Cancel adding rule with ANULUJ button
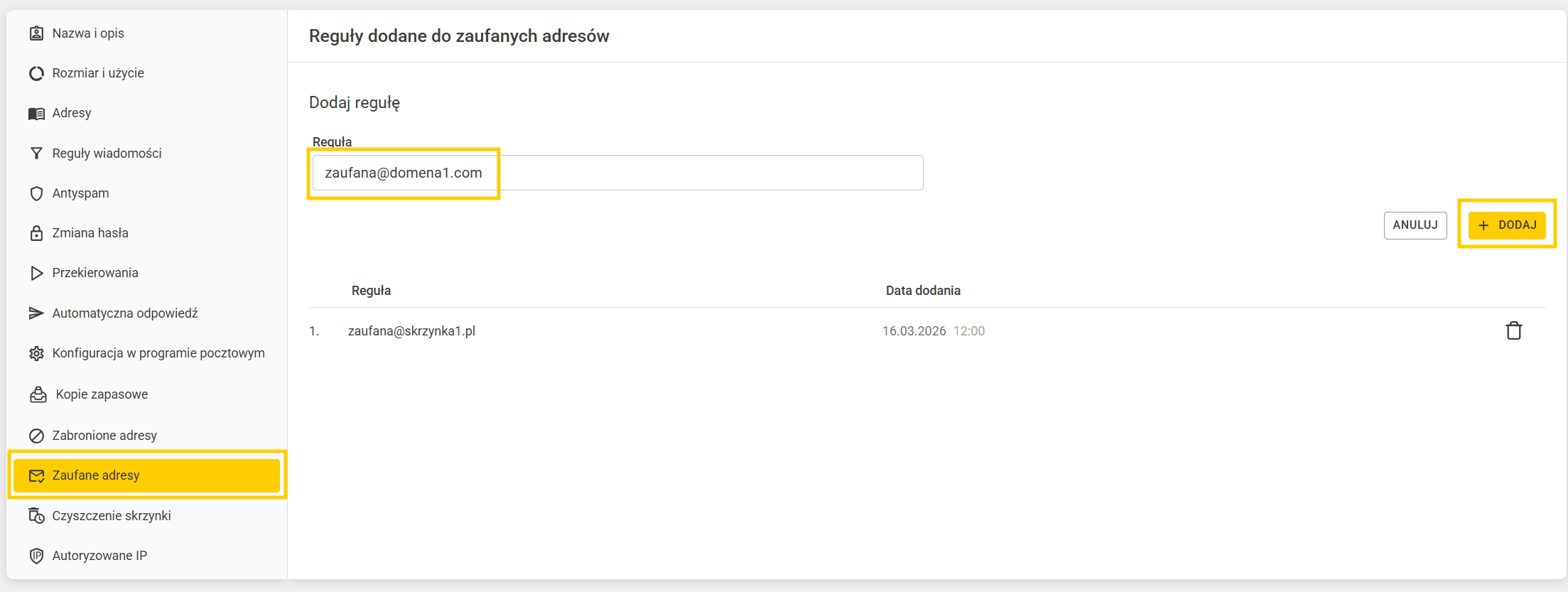This screenshot has height=592, width=1568. pyautogui.click(x=1415, y=225)
